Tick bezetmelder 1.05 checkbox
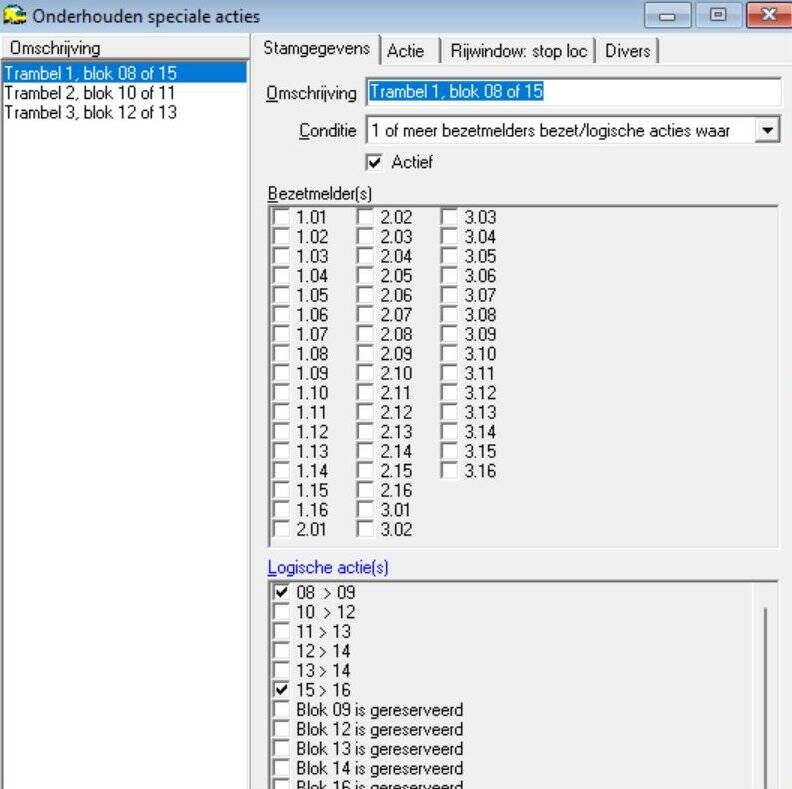This screenshot has height=789, width=792. 281,295
